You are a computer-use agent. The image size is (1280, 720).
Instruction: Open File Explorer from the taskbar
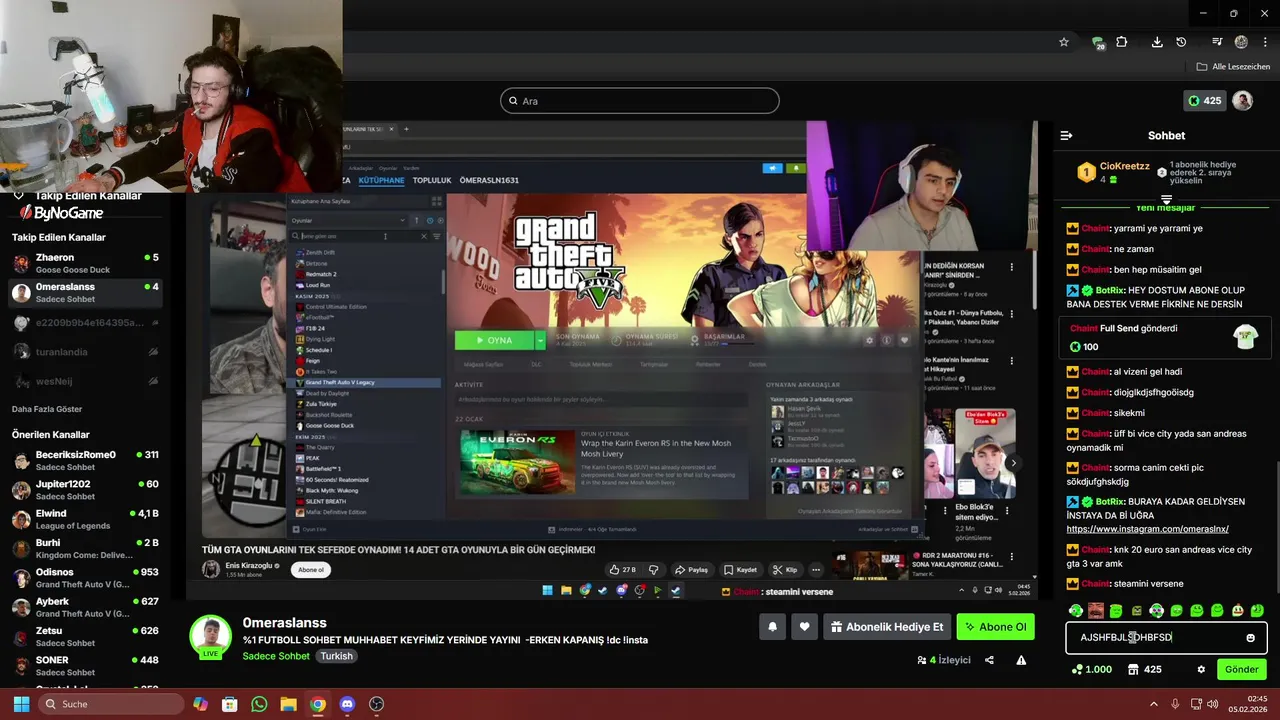288,704
